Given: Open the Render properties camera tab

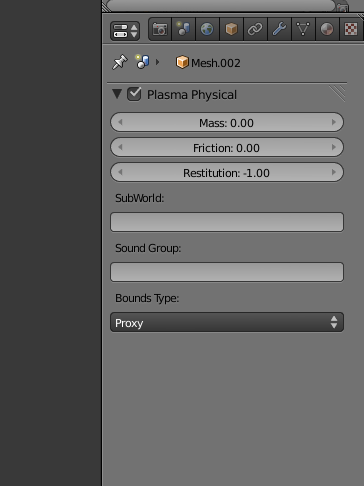Looking at the screenshot, I should [x=160, y=29].
